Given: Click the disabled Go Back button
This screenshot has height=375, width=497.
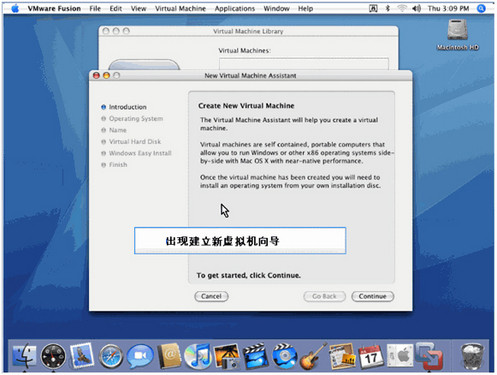Looking at the screenshot, I should coord(324,296).
